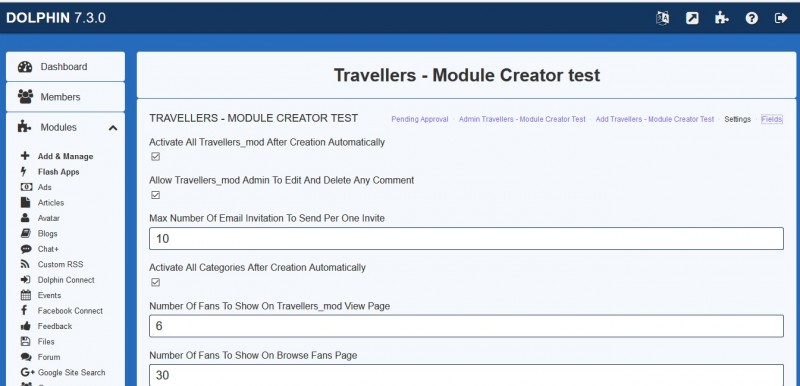The image size is (800, 386).
Task: Click the document icon beside Articles
Action: click(25, 202)
